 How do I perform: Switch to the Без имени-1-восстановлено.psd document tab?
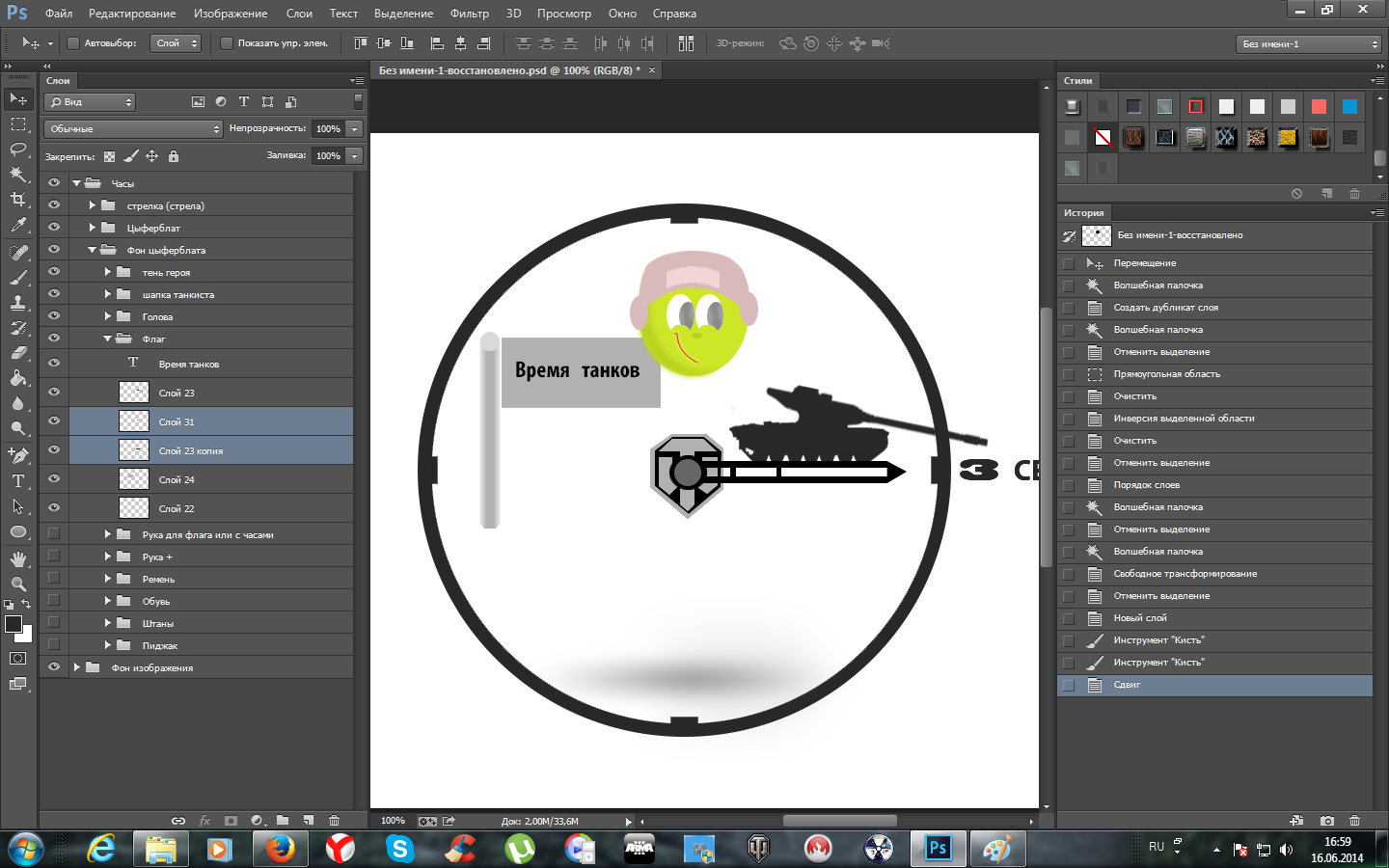pyautogui.click(x=509, y=70)
